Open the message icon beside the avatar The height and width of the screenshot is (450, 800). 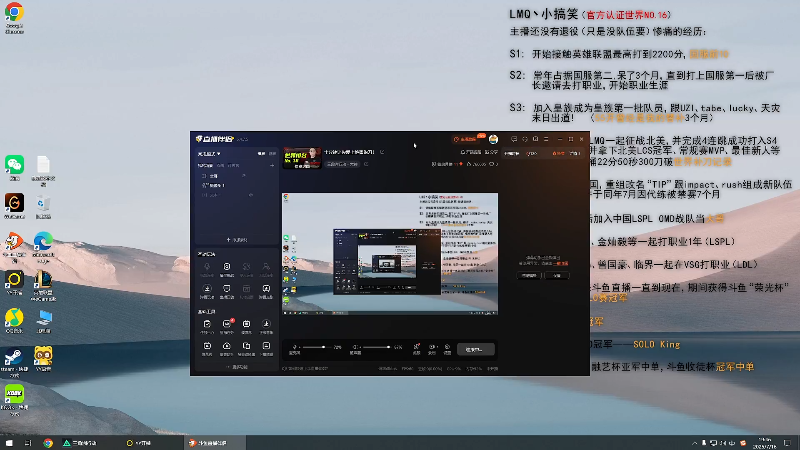[x=514, y=139]
